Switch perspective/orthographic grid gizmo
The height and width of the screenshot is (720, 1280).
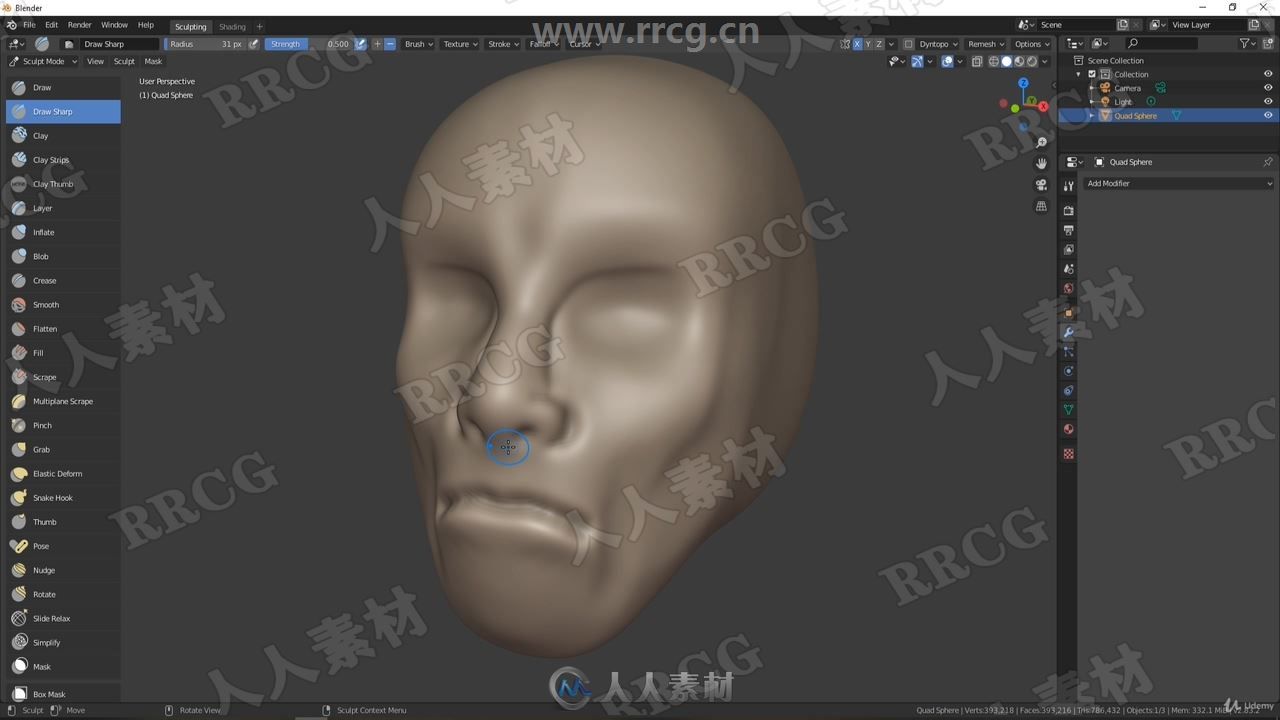point(1041,207)
